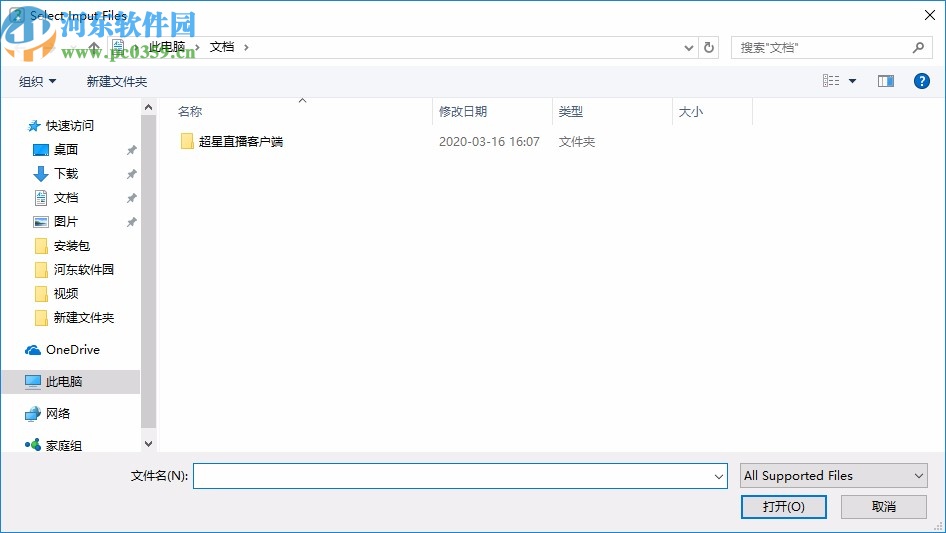Click modified date 2020-03-16 16:07

click(x=489, y=142)
